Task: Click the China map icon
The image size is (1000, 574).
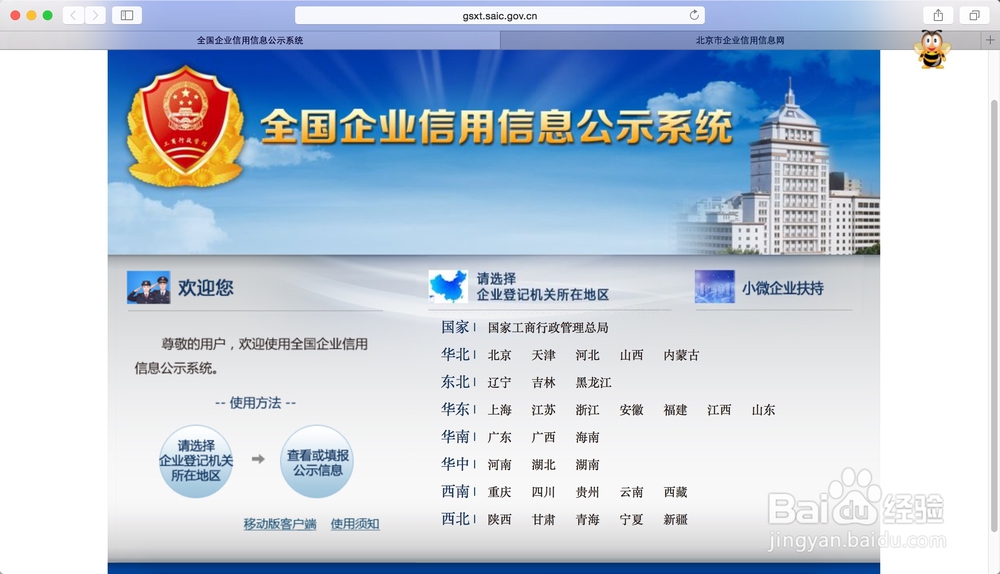Action: [x=448, y=286]
